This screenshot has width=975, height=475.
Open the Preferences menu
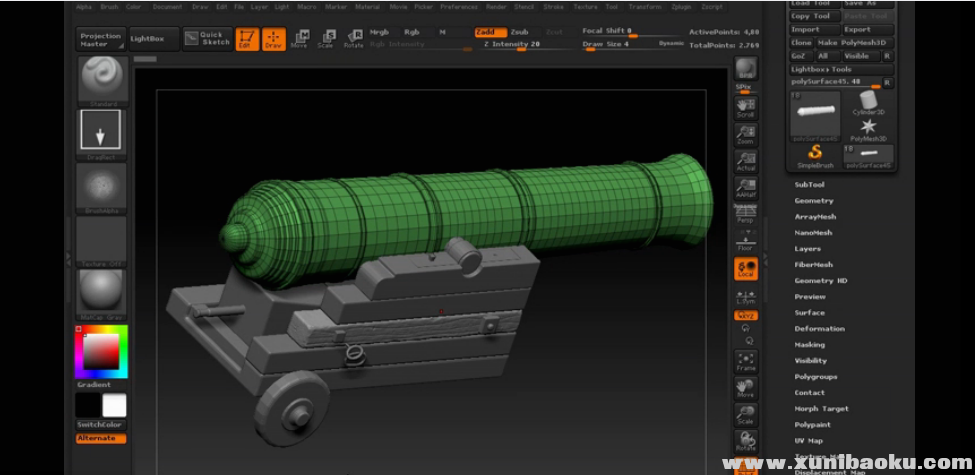coord(459,6)
